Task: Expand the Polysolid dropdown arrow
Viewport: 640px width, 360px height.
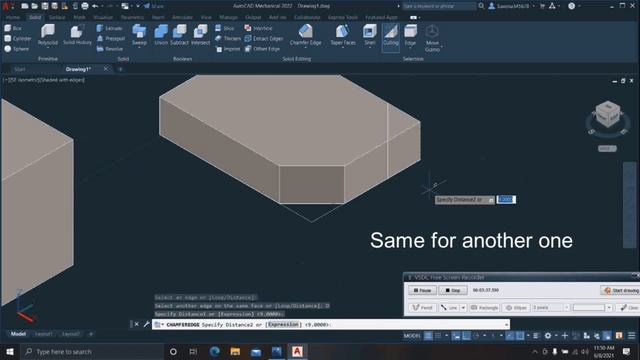Action: click(48, 47)
